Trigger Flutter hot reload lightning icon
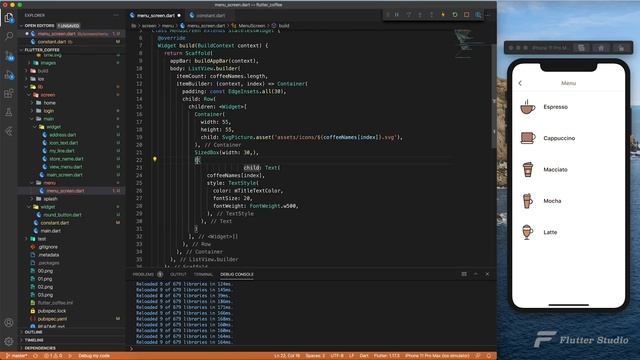Screen dimensions: 640x360 tap(443, 15)
